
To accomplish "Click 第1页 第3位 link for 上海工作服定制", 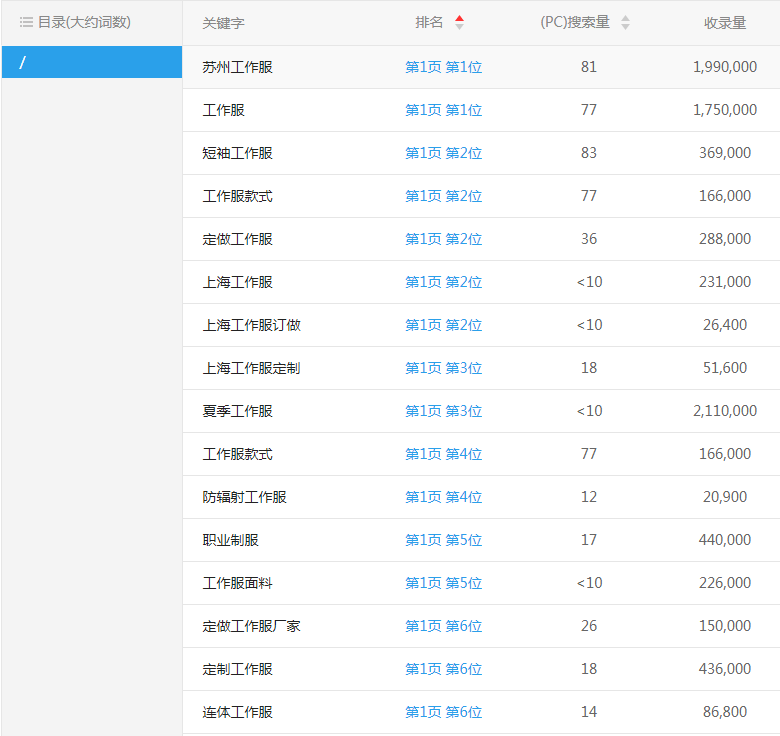I will [x=443, y=368].
